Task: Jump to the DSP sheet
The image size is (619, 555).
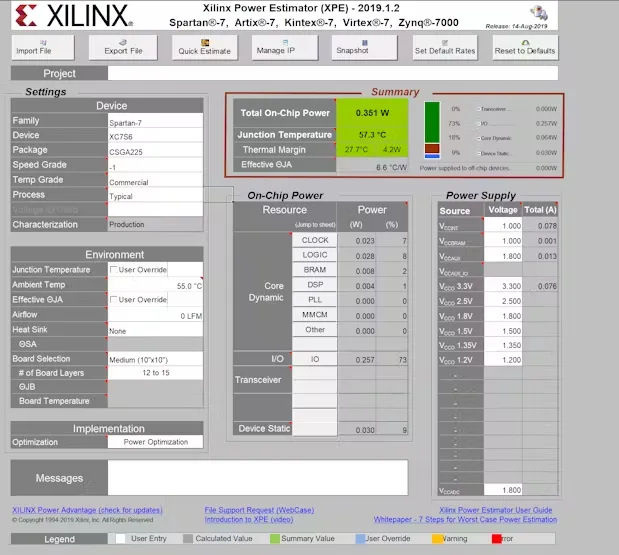Action: pyautogui.click(x=315, y=285)
